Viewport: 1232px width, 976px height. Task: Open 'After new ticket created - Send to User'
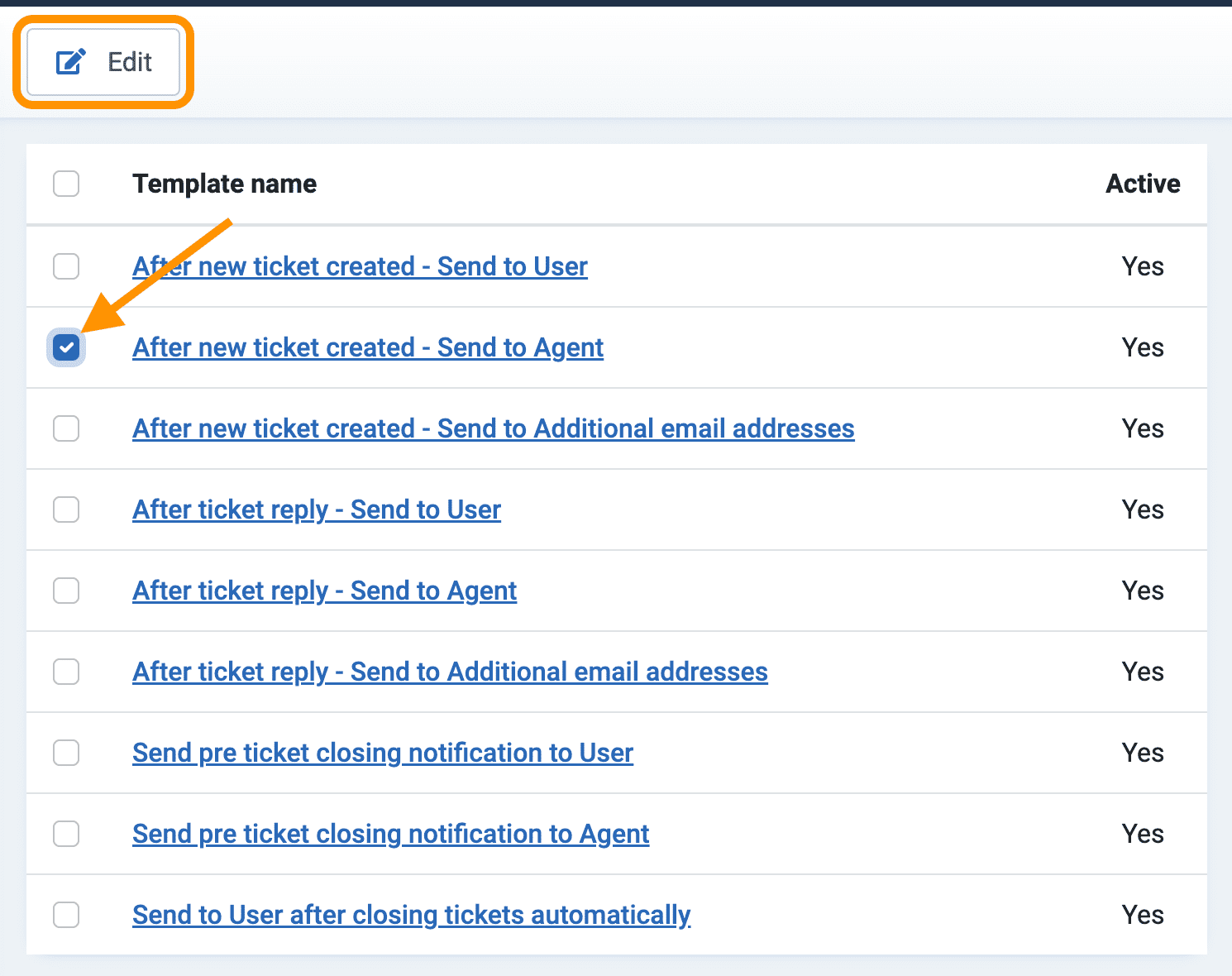pos(360,266)
